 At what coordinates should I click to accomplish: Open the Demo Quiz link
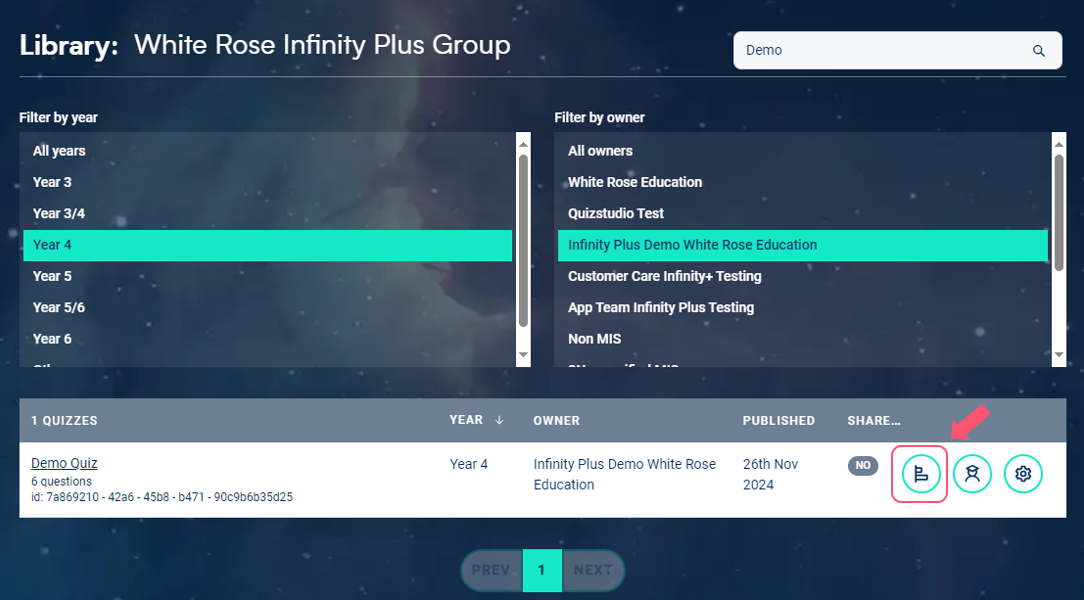point(64,463)
